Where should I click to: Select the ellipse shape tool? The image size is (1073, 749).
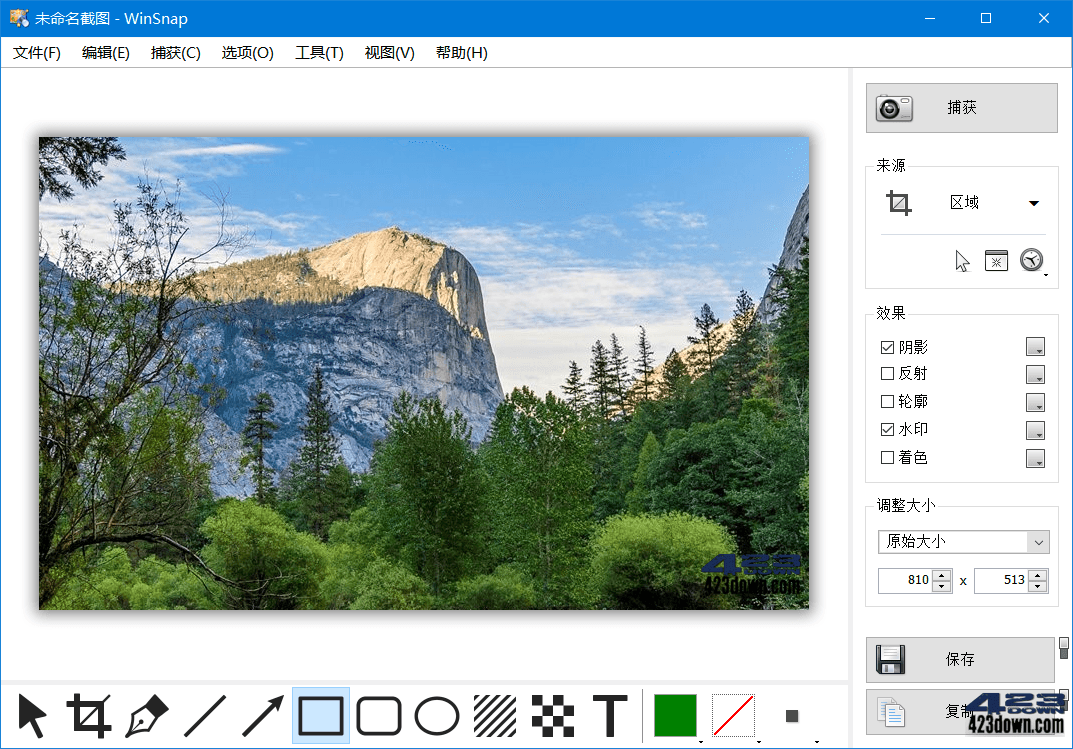point(436,716)
